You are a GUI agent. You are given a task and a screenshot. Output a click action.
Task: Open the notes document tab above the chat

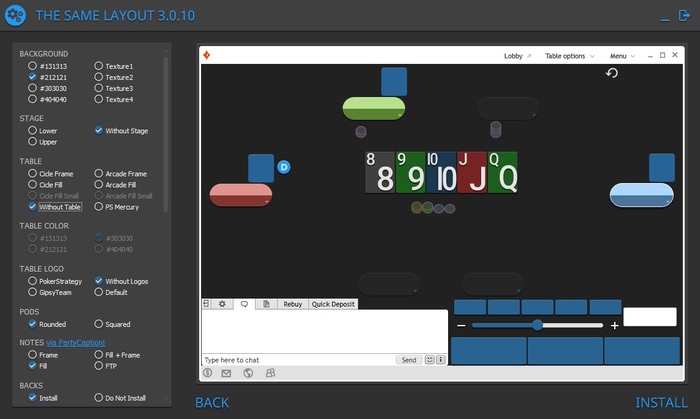(x=266, y=304)
